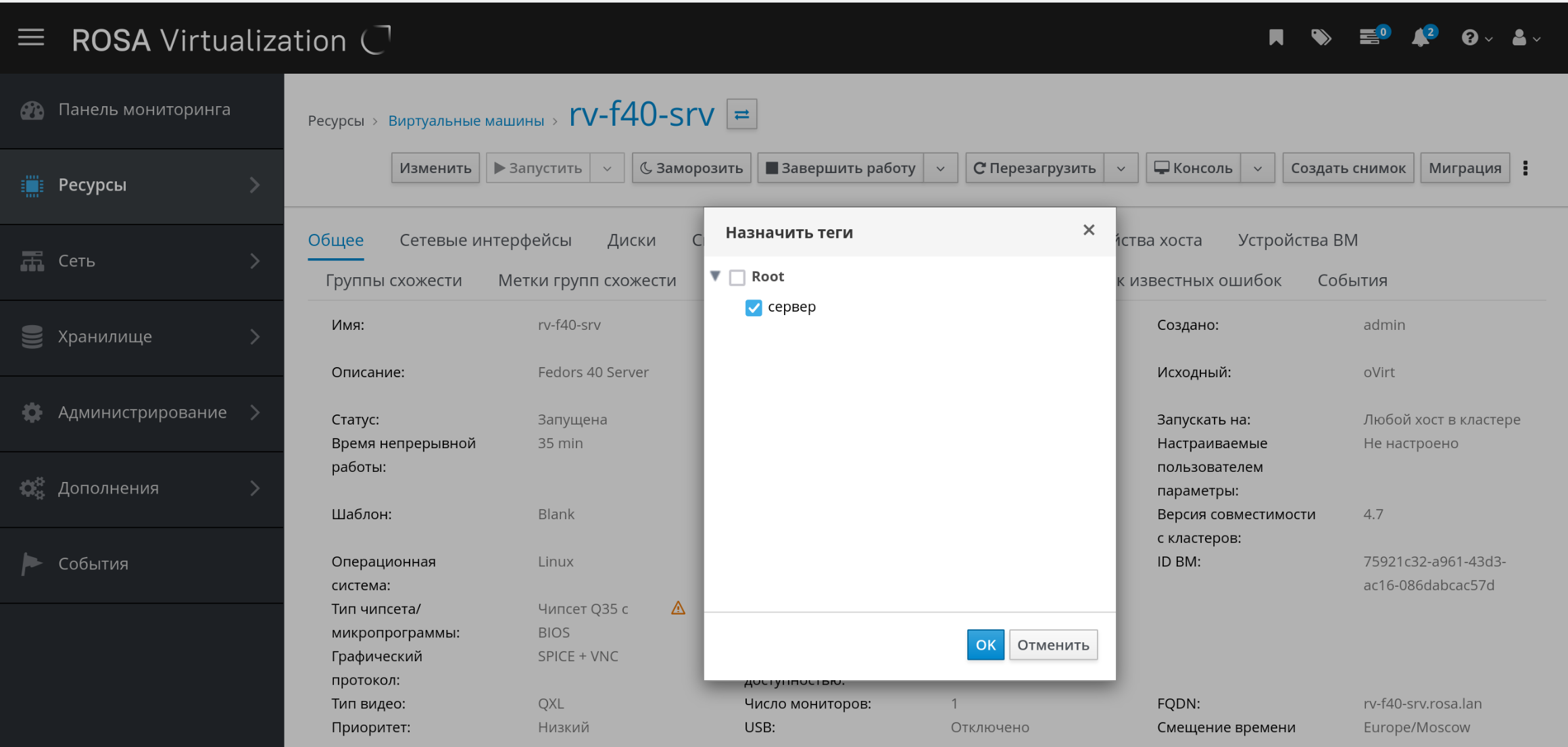Viewport: 1568px width, 747px height.
Task: Click the switch VM arrows icon
Action: point(741,114)
